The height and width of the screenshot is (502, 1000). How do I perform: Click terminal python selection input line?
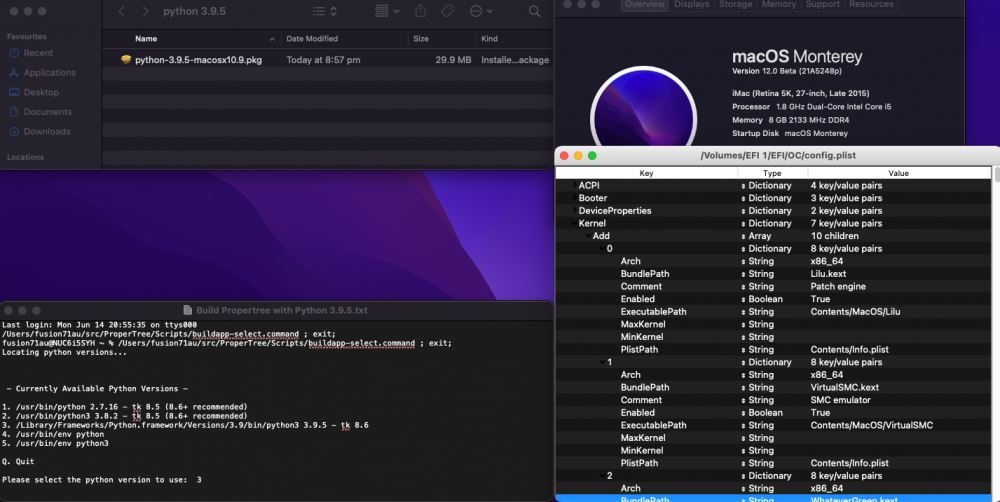(x=101, y=480)
